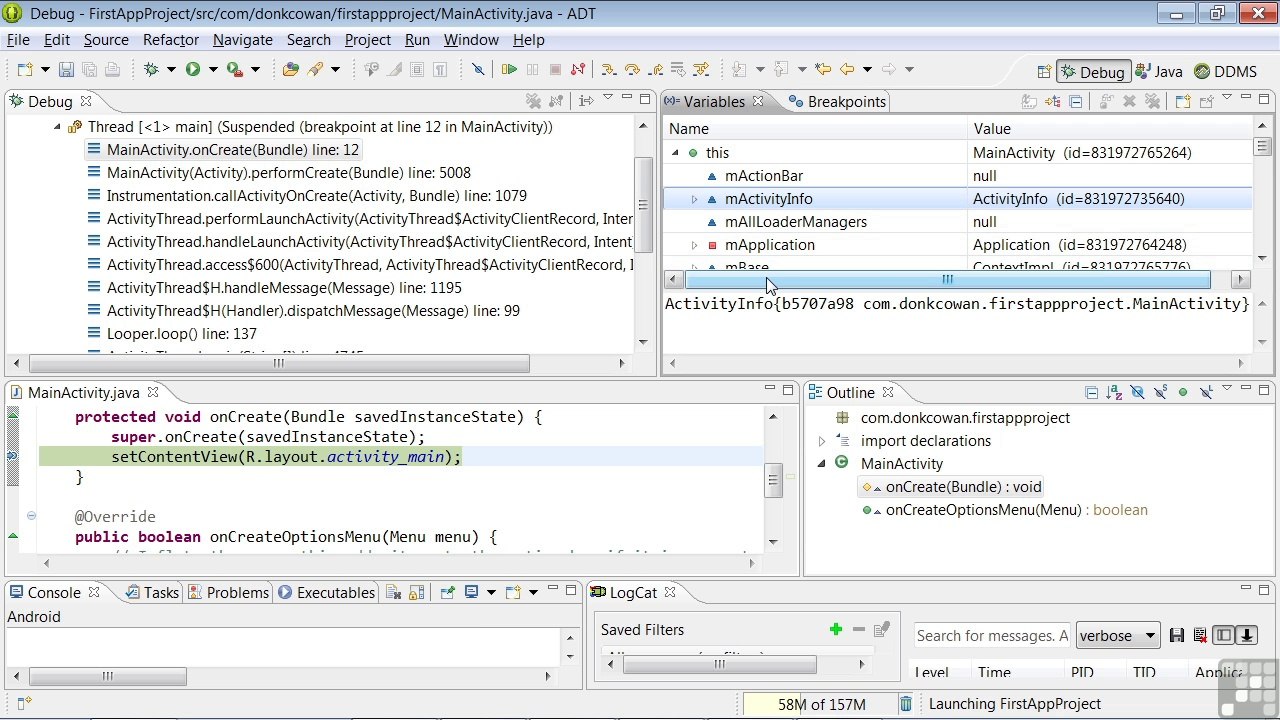Click the External Tools run icon

pos(234,69)
